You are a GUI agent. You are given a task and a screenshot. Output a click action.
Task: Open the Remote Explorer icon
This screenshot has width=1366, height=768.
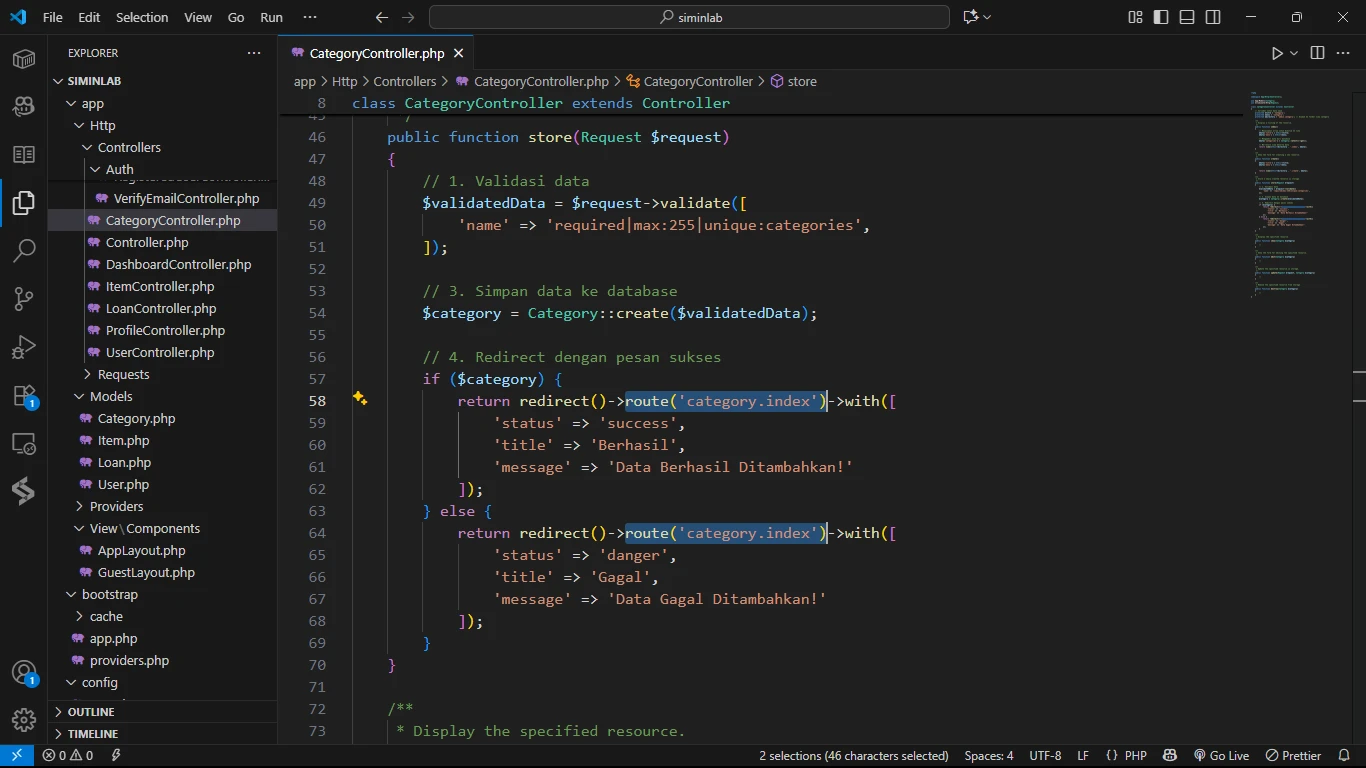tap(24, 444)
